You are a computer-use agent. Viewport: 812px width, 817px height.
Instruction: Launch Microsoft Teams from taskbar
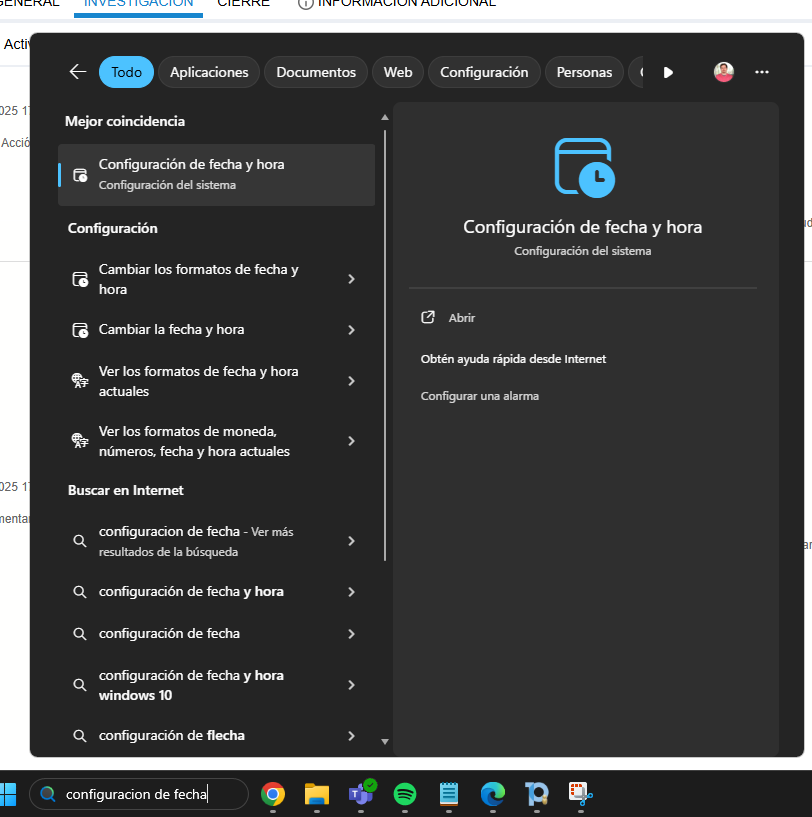[x=360, y=794]
